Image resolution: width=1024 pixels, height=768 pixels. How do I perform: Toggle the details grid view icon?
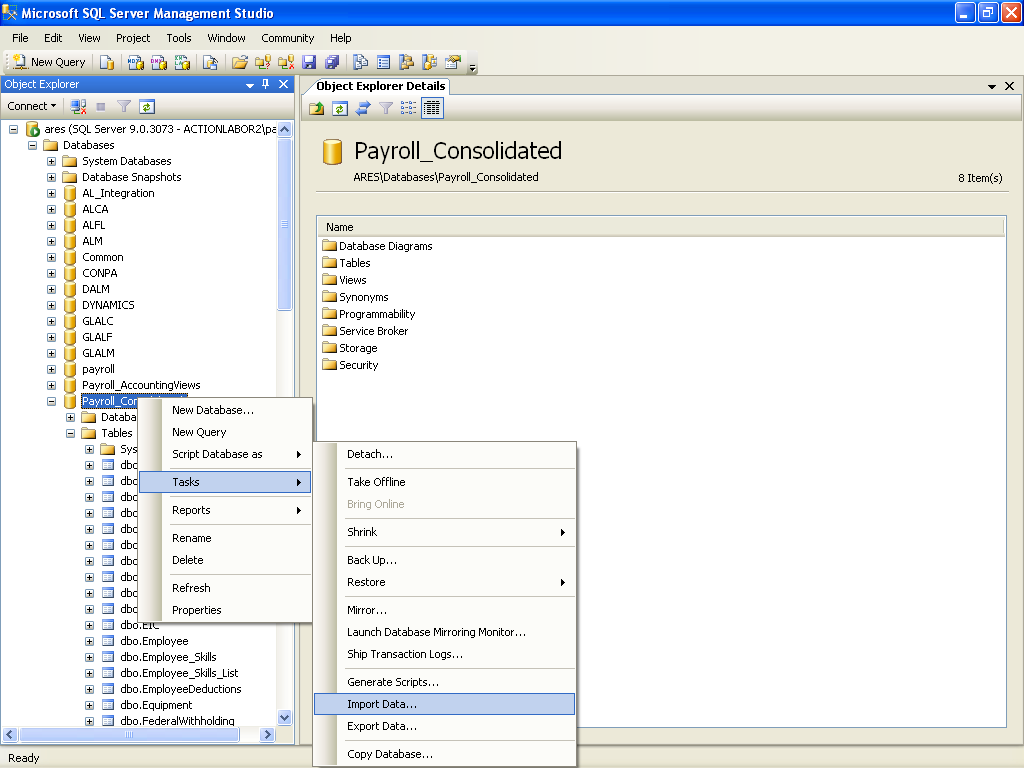pos(432,108)
